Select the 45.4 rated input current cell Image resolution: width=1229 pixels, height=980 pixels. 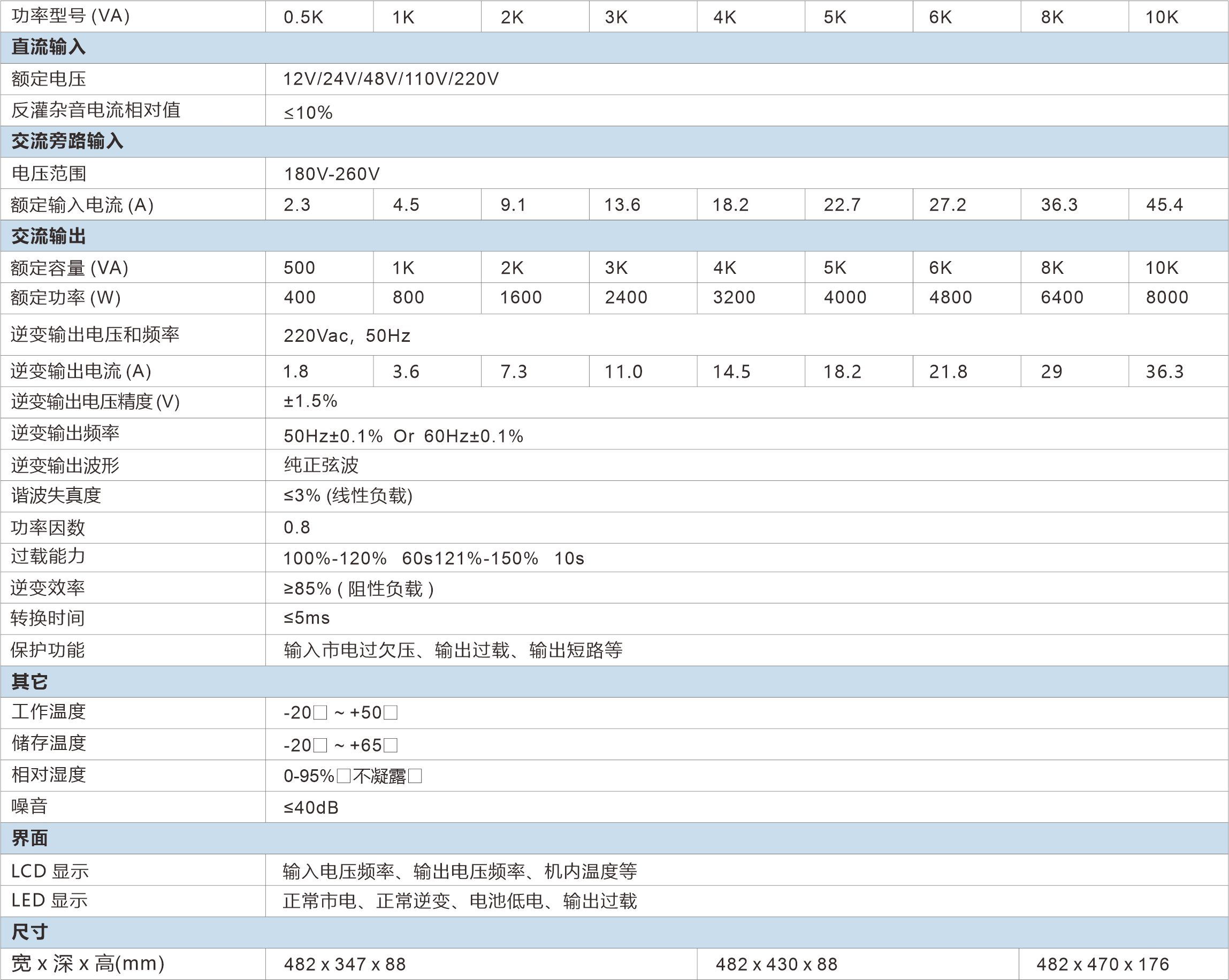pyautogui.click(x=1164, y=204)
